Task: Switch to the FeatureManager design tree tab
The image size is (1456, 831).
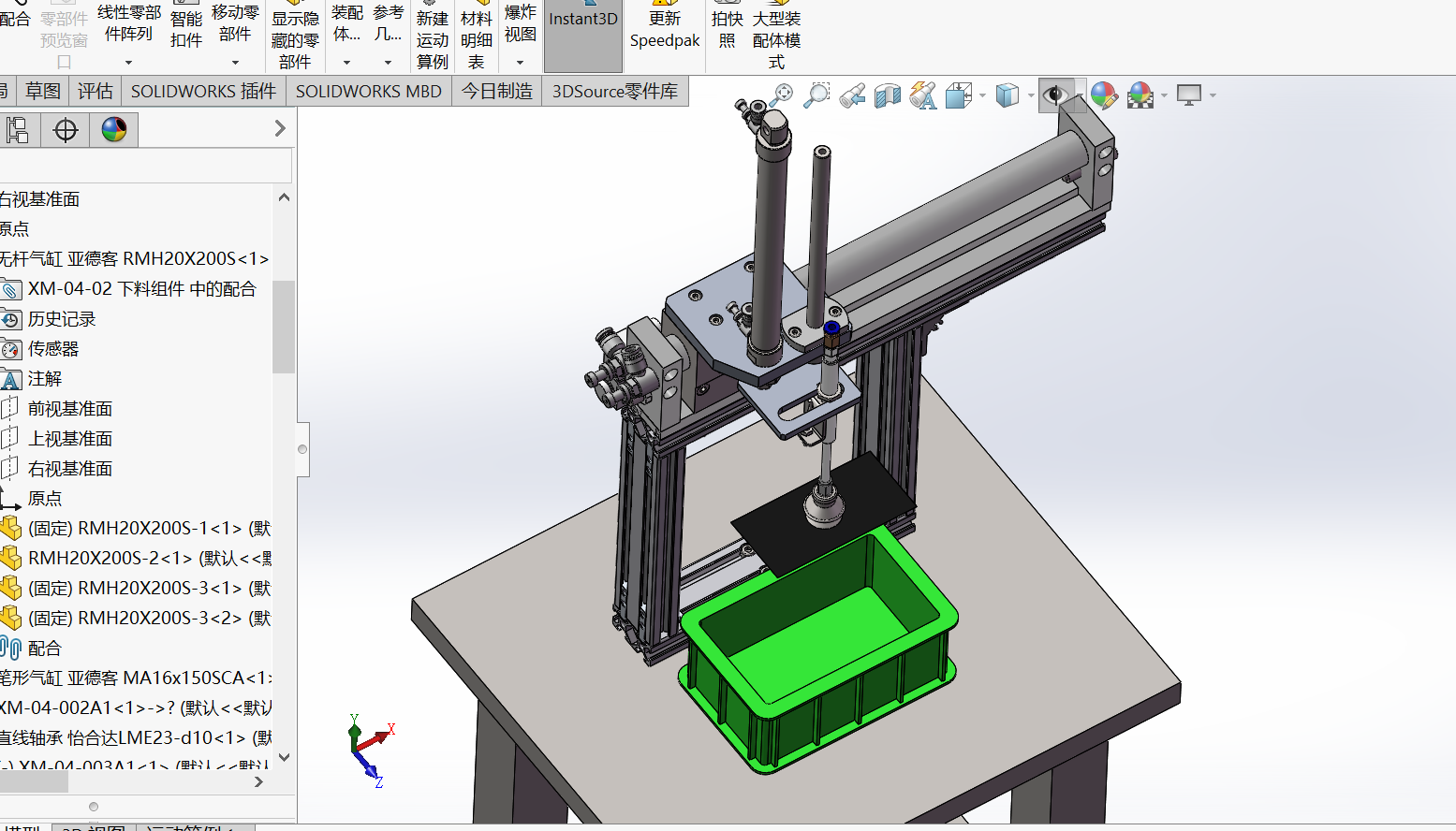Action: (17, 129)
